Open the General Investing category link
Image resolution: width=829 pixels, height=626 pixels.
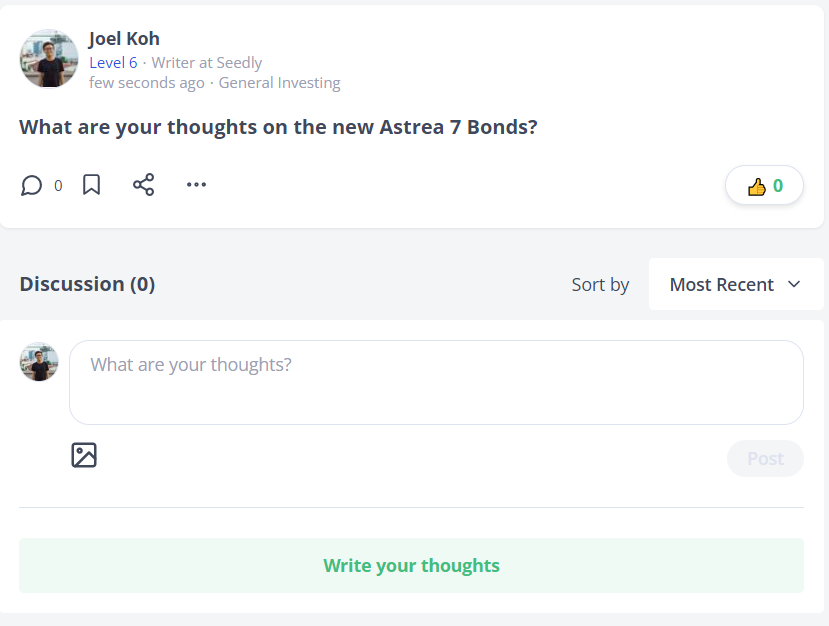[x=280, y=83]
